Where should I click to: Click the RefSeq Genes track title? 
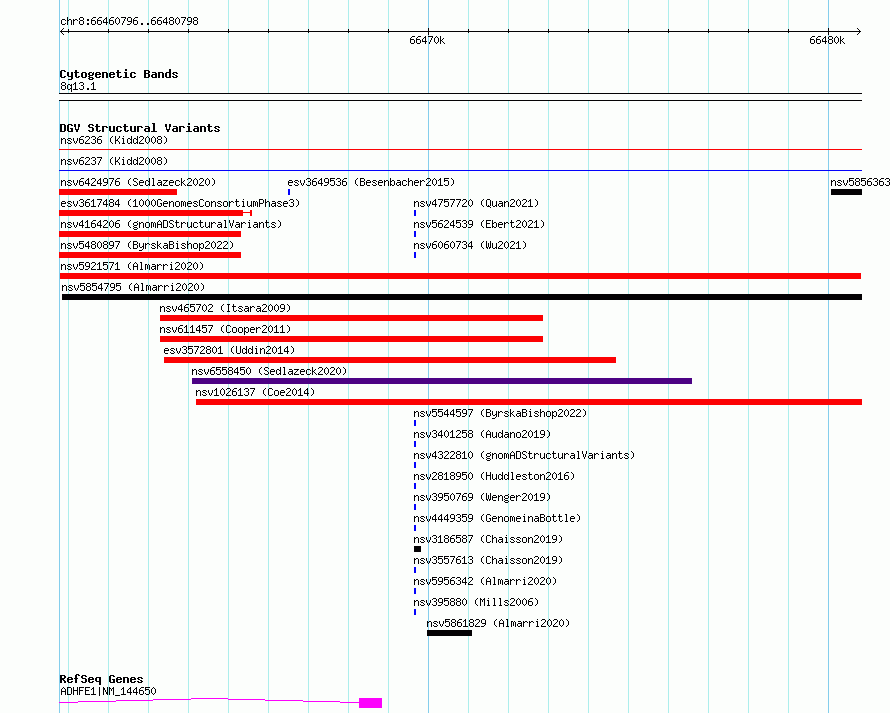pos(101,679)
